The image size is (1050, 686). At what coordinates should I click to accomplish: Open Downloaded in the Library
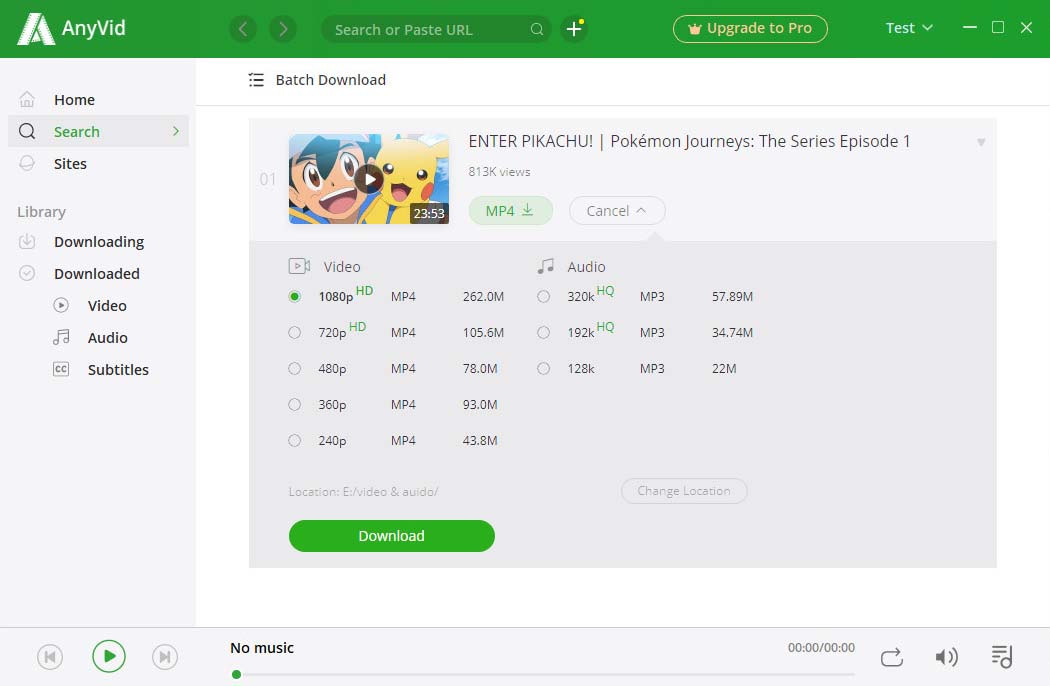pyautogui.click(x=98, y=273)
